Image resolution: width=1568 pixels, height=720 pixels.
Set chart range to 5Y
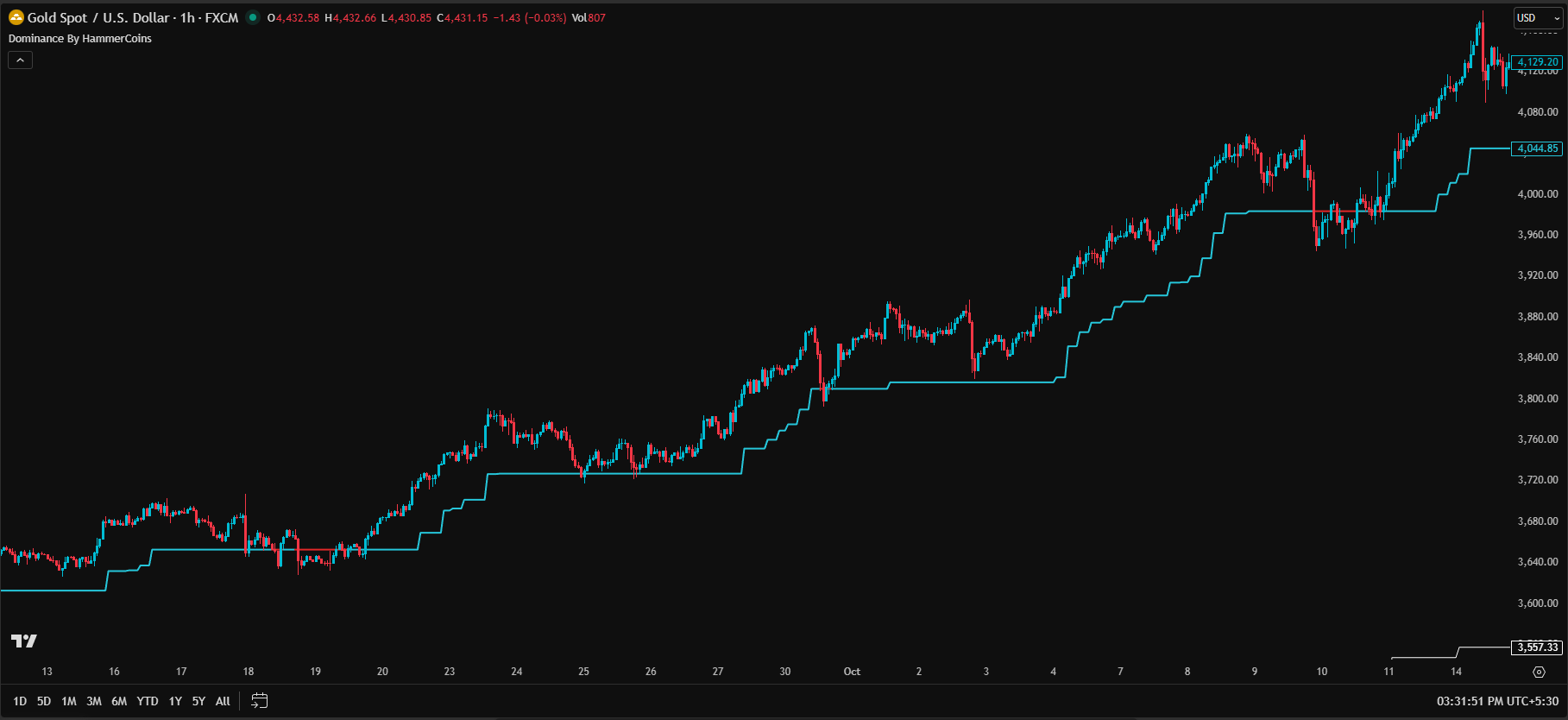coord(198,701)
